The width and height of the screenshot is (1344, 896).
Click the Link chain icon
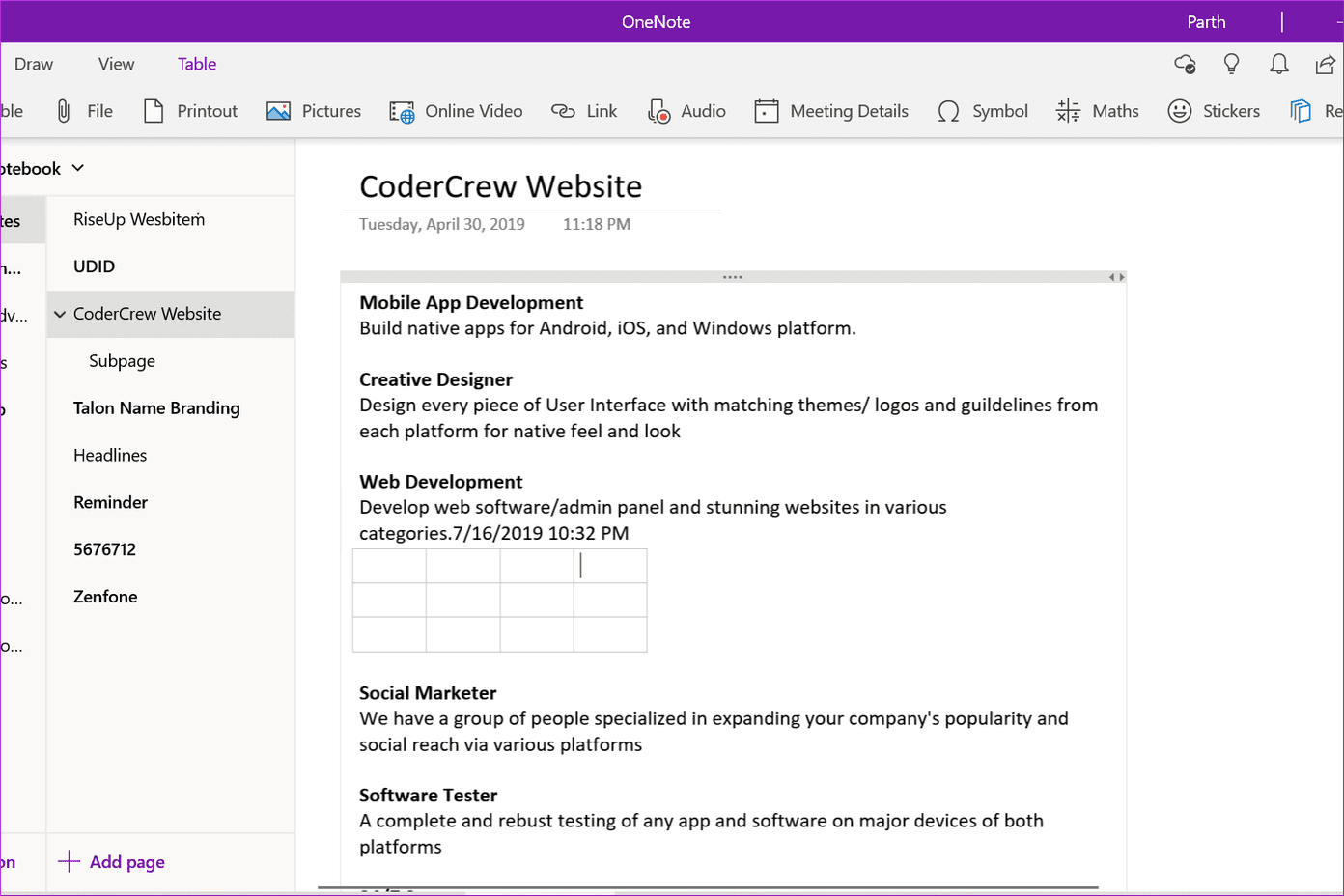(563, 111)
